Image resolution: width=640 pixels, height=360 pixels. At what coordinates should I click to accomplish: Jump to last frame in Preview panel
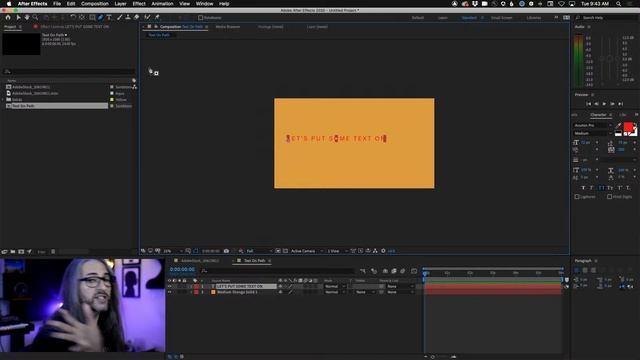click(x=620, y=104)
